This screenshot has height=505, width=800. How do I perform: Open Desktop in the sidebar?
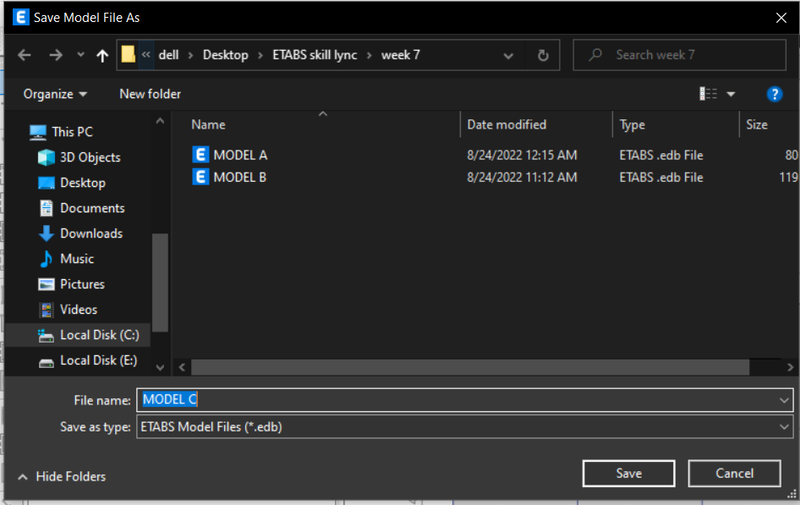click(83, 183)
